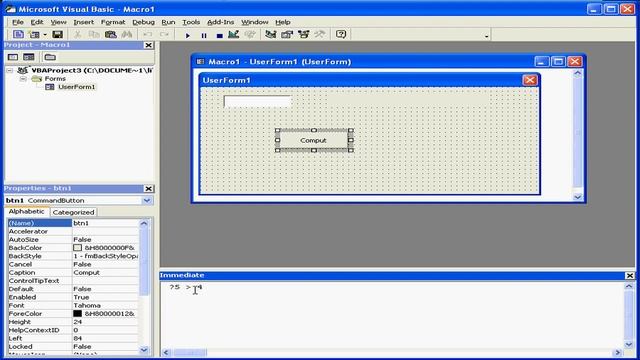Toggle Folders icon in Project panel
The width and height of the screenshot is (640, 360).
click(x=50, y=57)
